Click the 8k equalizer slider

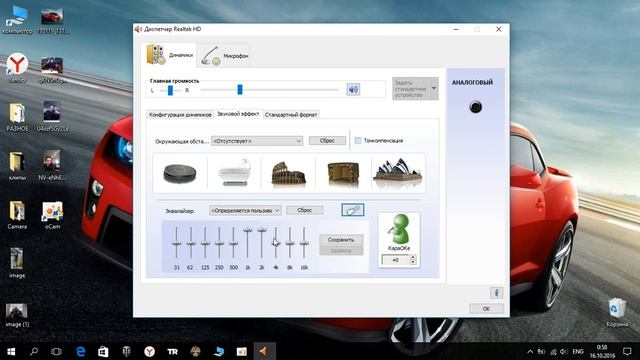pyautogui.click(x=290, y=243)
